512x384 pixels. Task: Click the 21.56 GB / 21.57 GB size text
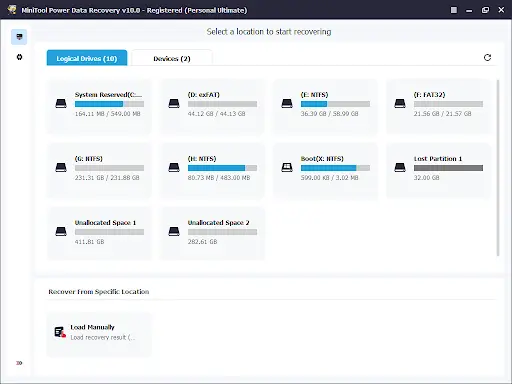click(443, 114)
